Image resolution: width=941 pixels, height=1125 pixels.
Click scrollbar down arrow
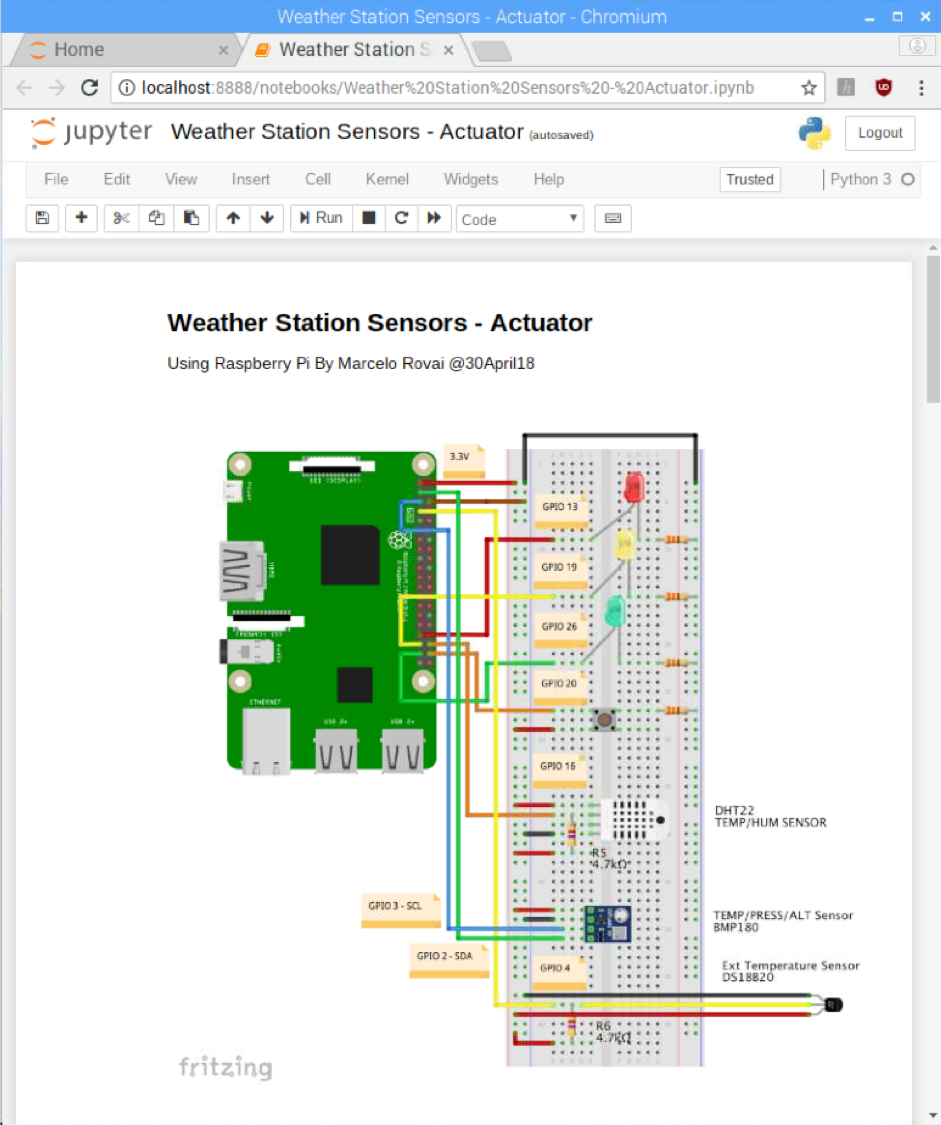tap(932, 1116)
